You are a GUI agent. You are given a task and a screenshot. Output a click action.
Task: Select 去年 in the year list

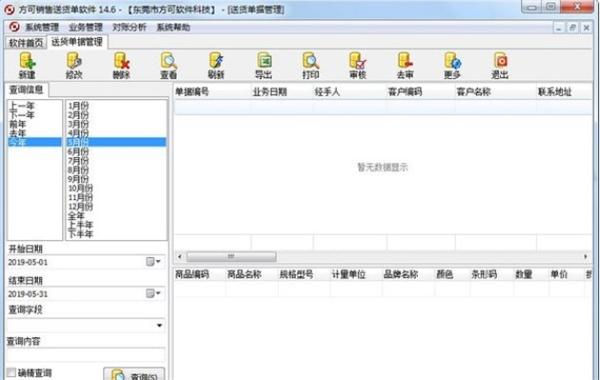click(35, 133)
